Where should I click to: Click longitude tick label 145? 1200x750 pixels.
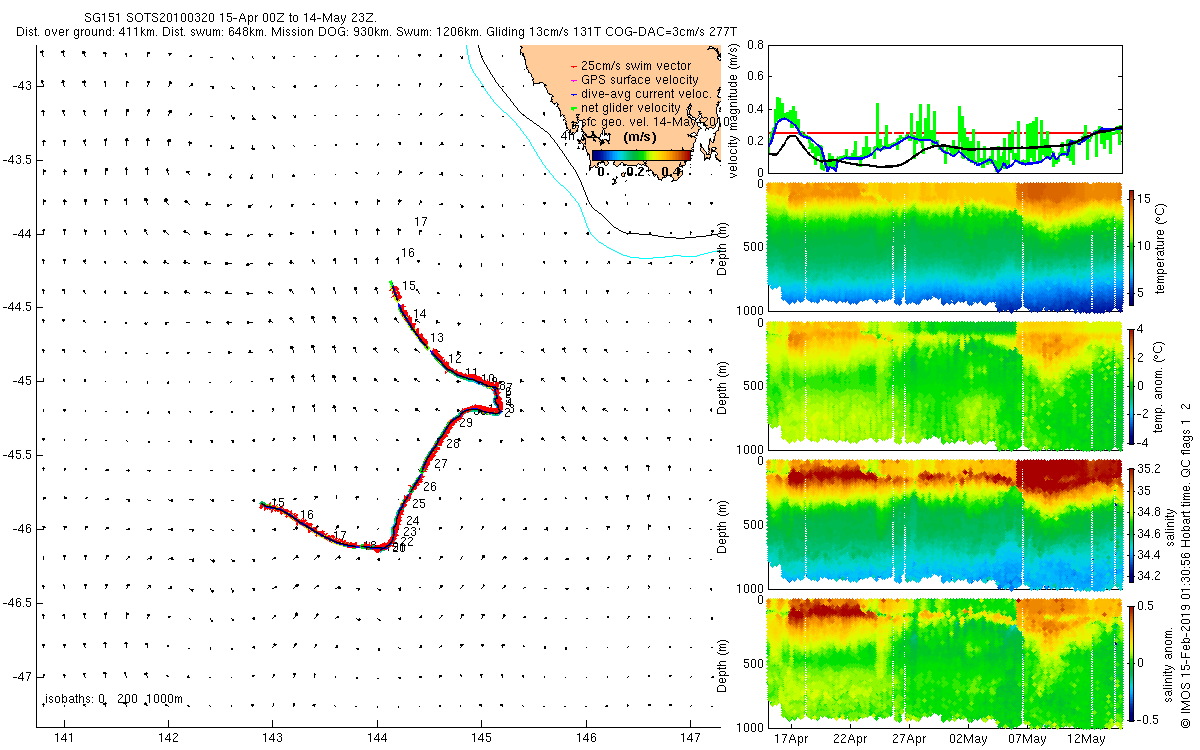481,738
